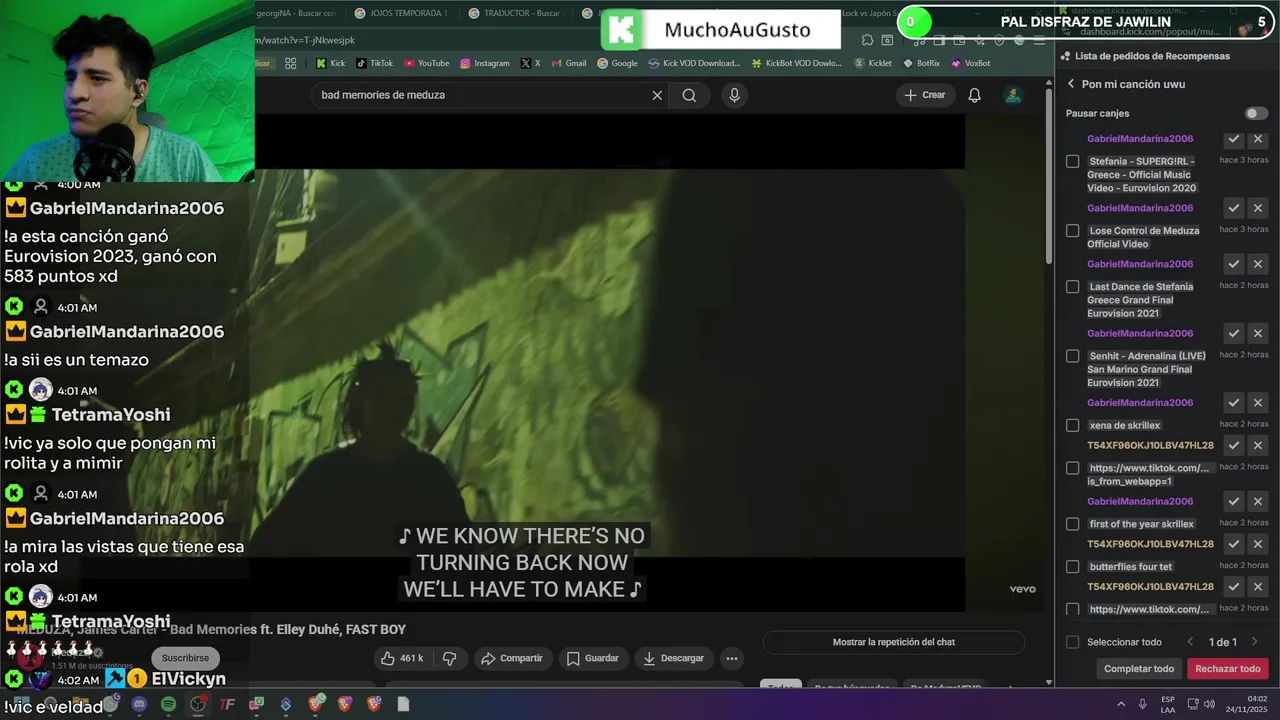1280x720 pixels.
Task: Open the YouTube account avatar menu
Action: [1013, 95]
